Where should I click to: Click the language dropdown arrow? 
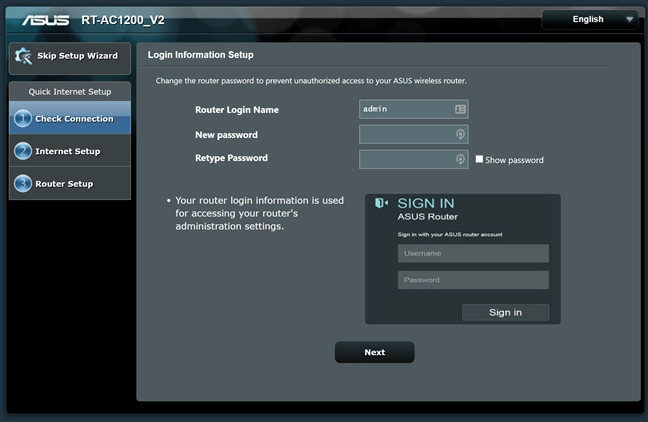tap(629, 19)
